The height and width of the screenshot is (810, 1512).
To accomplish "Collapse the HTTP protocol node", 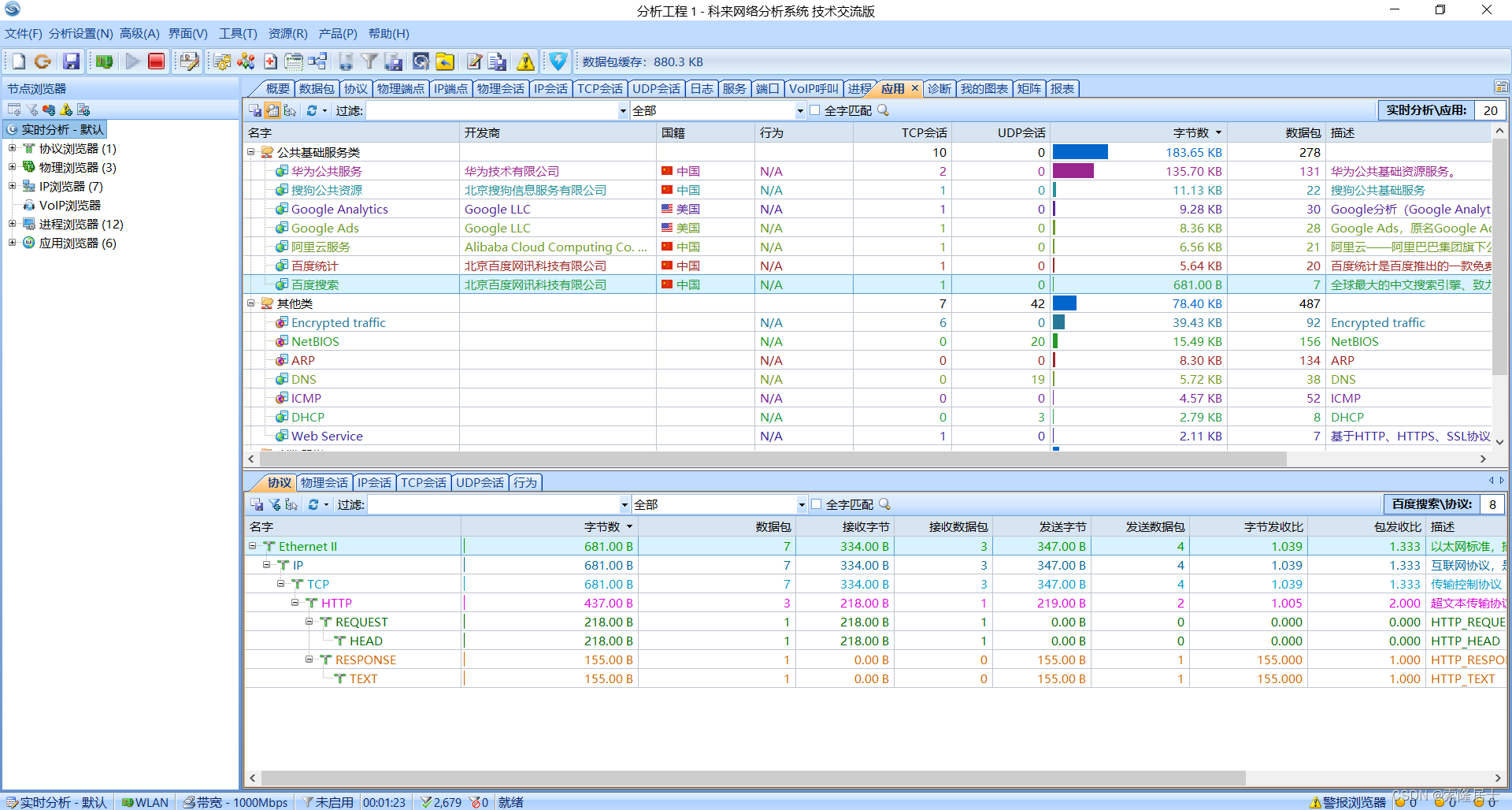I will tap(295, 603).
